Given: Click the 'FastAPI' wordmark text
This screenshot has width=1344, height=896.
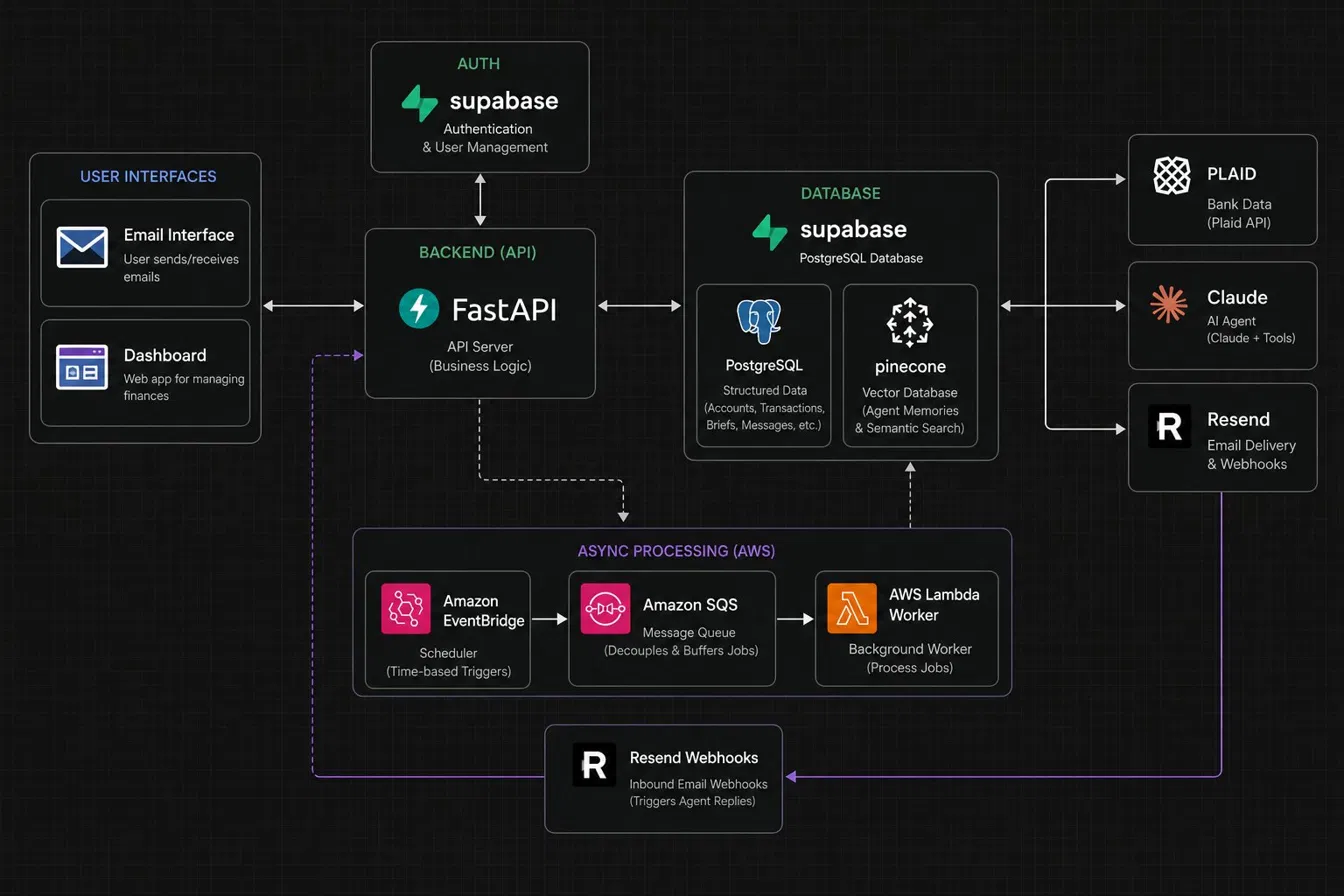Looking at the screenshot, I should click(x=504, y=309).
